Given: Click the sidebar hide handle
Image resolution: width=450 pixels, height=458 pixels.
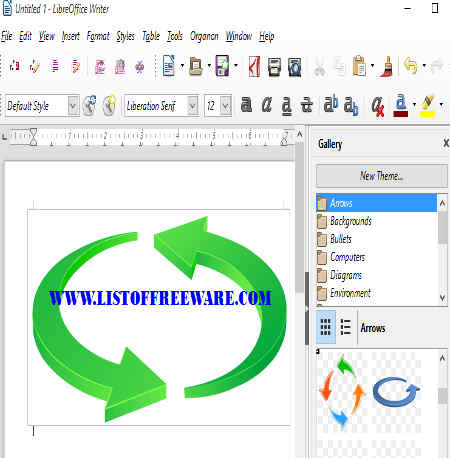Looking at the screenshot, I should [x=307, y=308].
